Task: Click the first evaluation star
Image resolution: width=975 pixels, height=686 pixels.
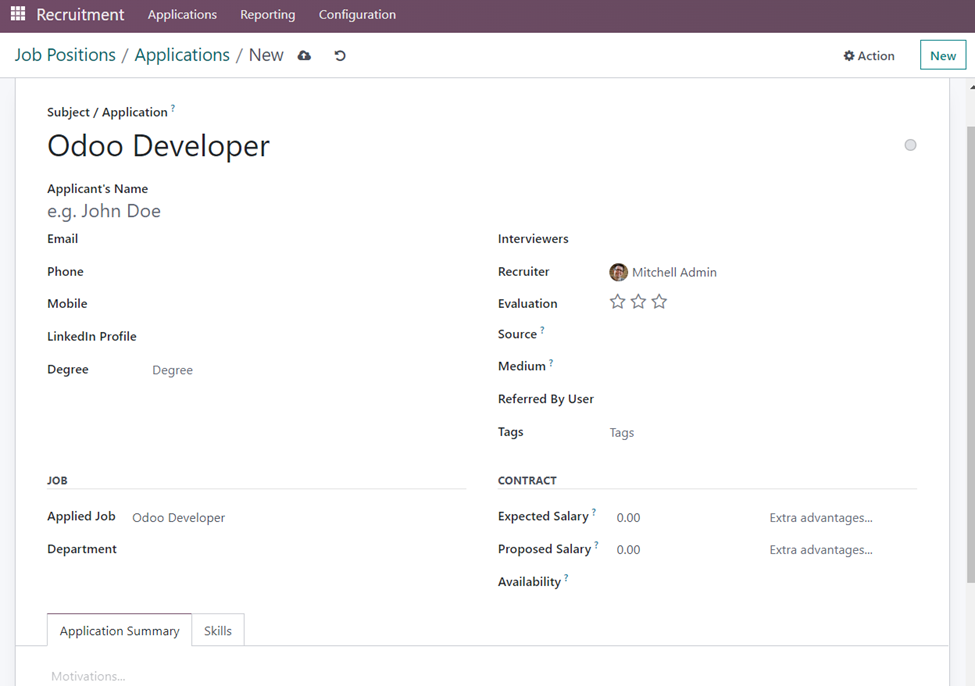Action: click(618, 302)
